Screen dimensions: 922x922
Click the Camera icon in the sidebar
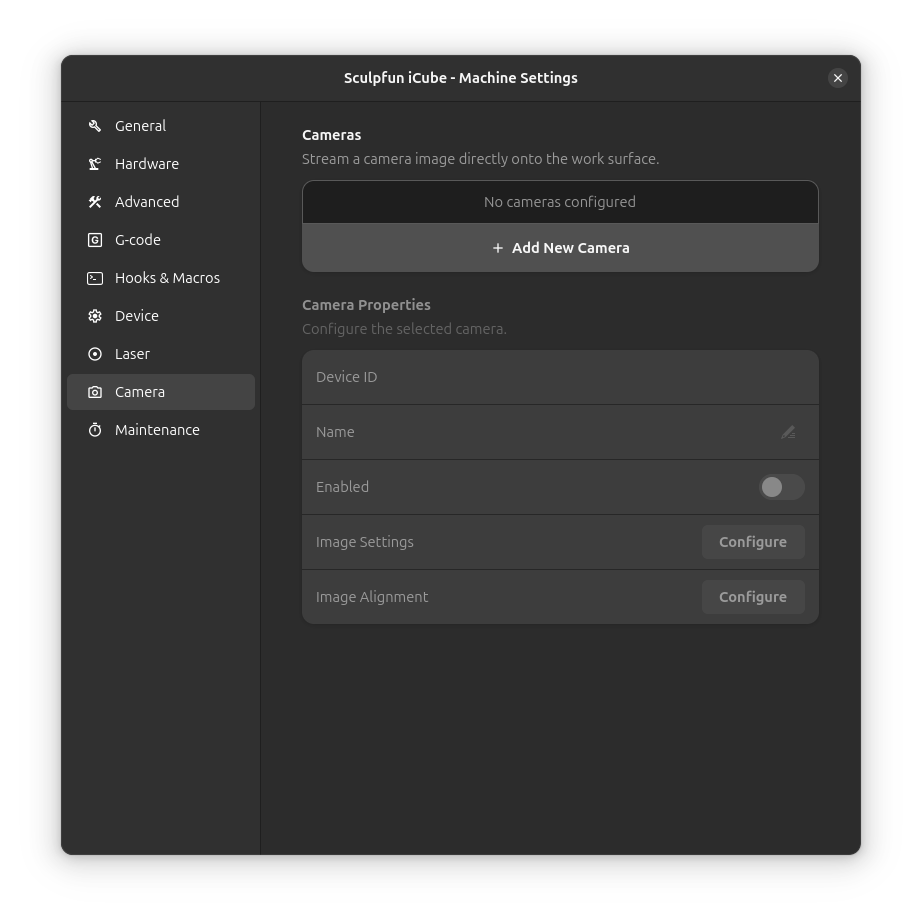click(94, 392)
